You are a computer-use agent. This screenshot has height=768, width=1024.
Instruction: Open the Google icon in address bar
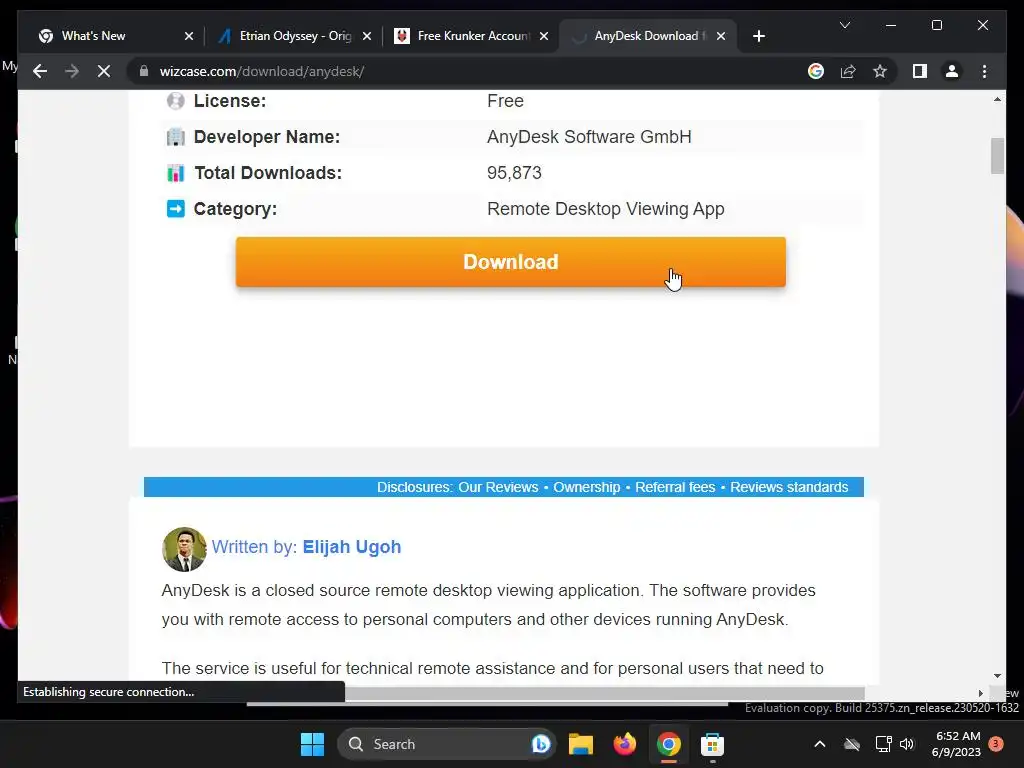(x=816, y=71)
